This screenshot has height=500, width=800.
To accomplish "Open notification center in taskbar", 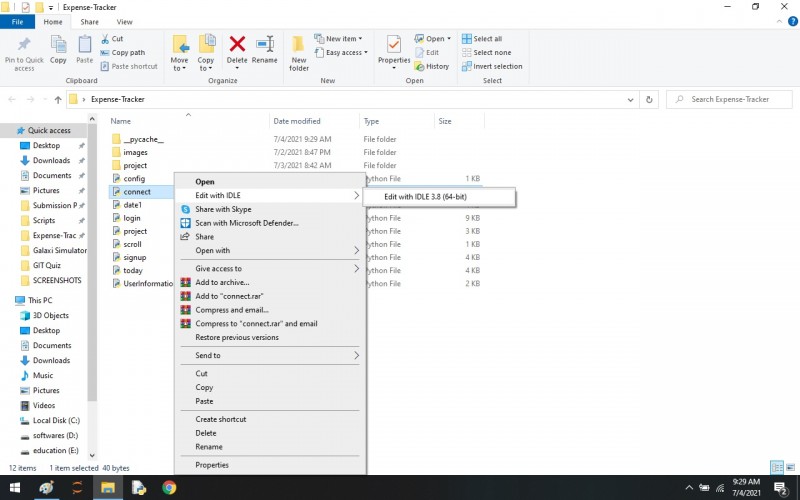I will (780, 489).
